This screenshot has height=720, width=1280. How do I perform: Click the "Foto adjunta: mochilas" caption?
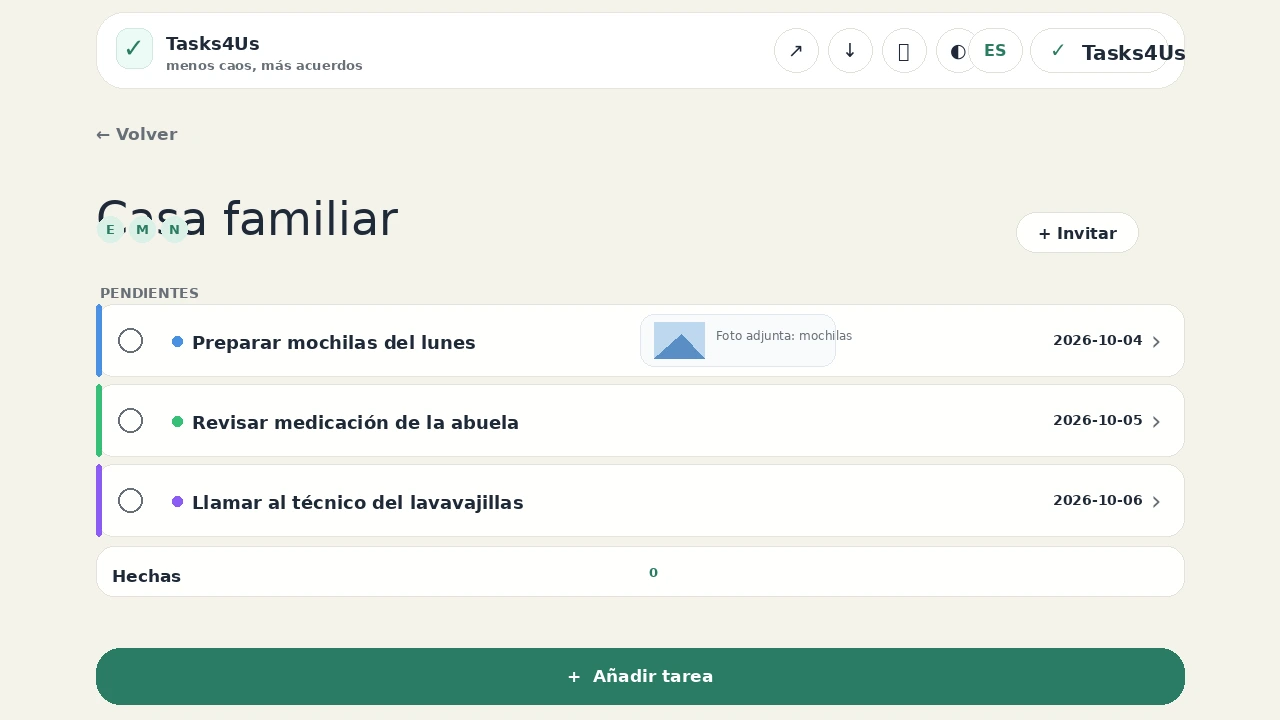pyautogui.click(x=784, y=336)
